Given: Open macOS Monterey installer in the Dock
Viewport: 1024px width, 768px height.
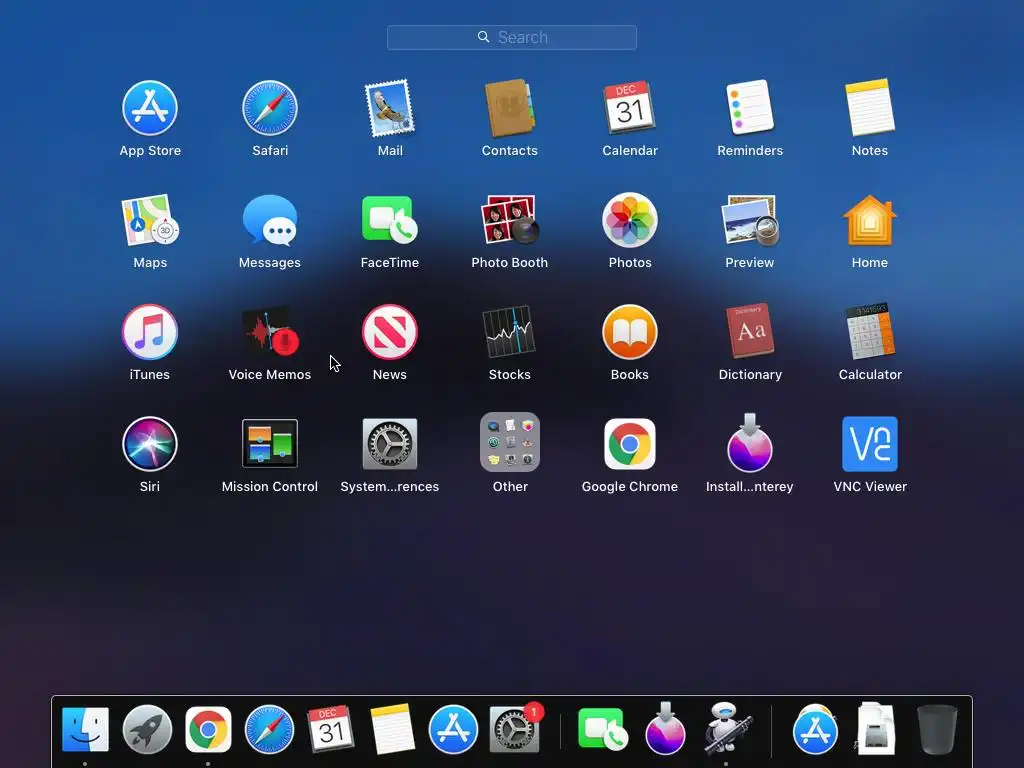Looking at the screenshot, I should [665, 728].
